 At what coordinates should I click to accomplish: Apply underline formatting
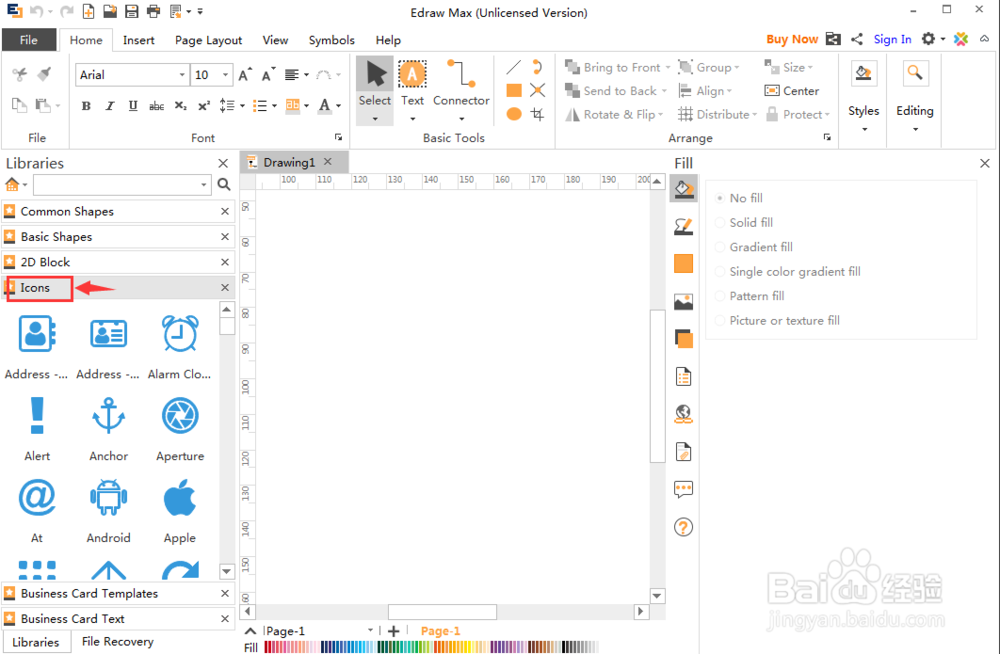tap(133, 106)
